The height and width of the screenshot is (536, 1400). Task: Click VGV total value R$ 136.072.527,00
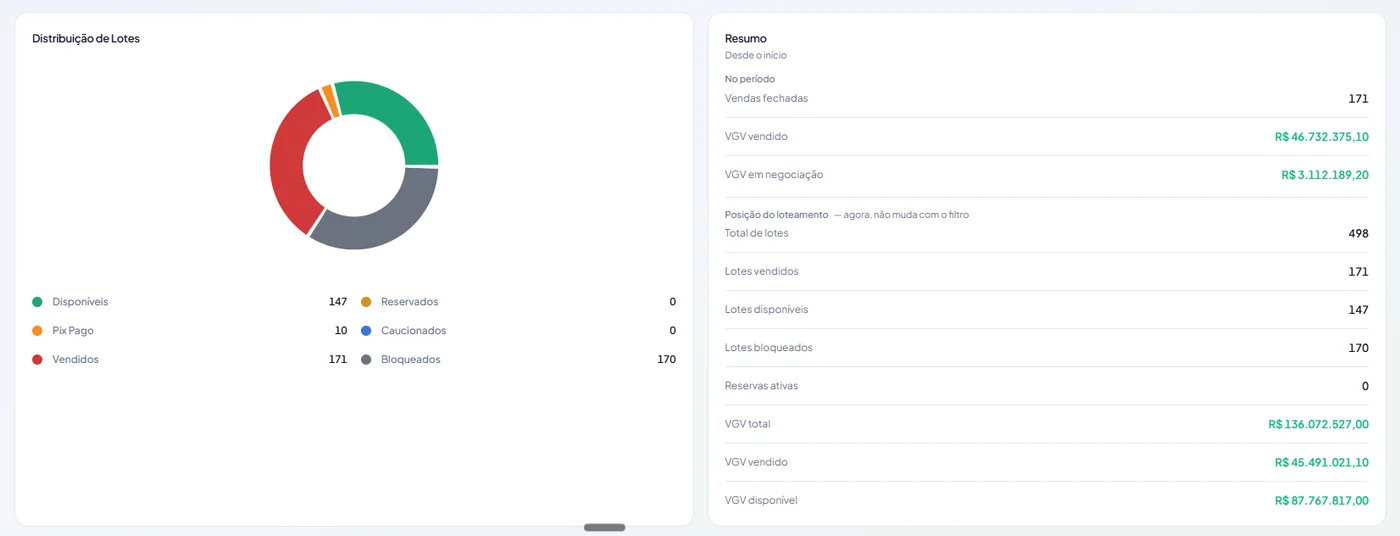point(1319,425)
